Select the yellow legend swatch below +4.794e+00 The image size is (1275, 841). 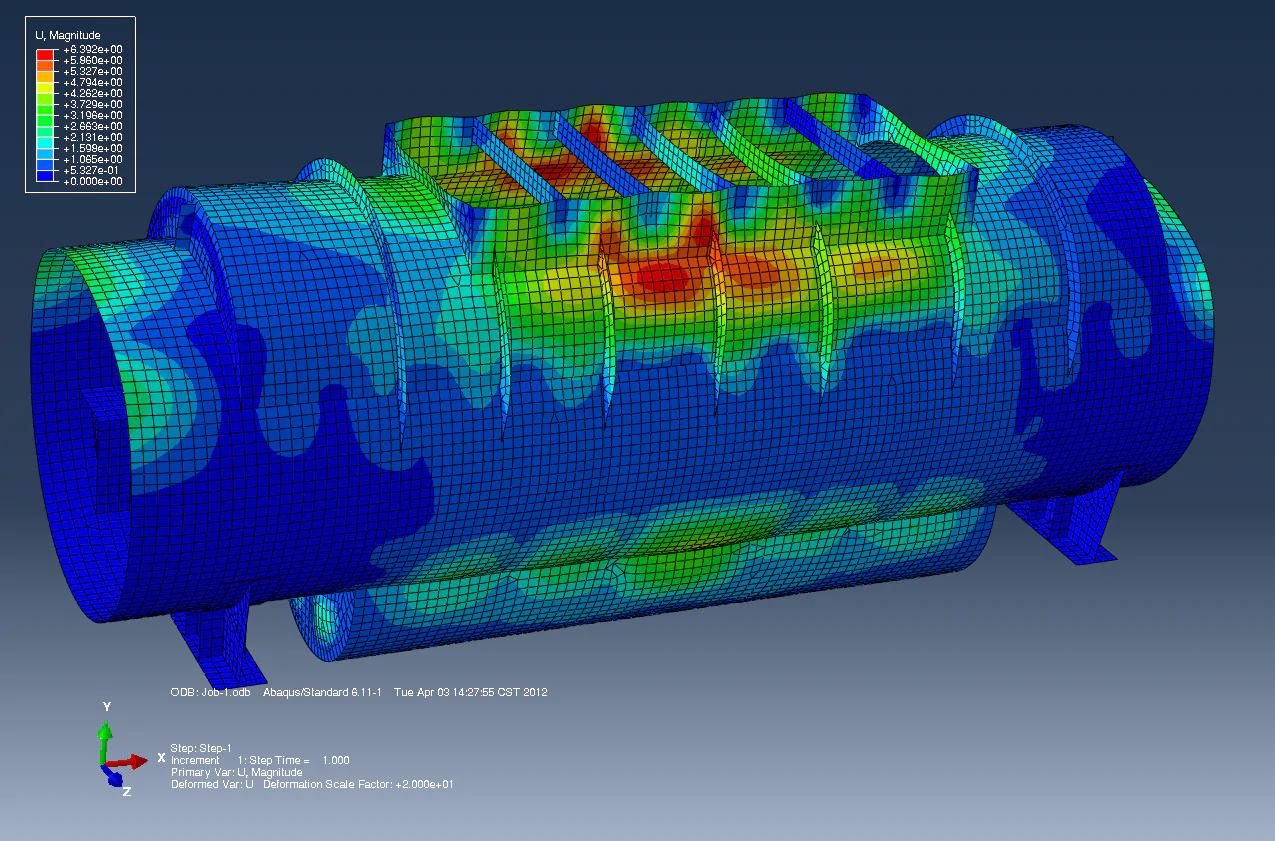point(45,88)
